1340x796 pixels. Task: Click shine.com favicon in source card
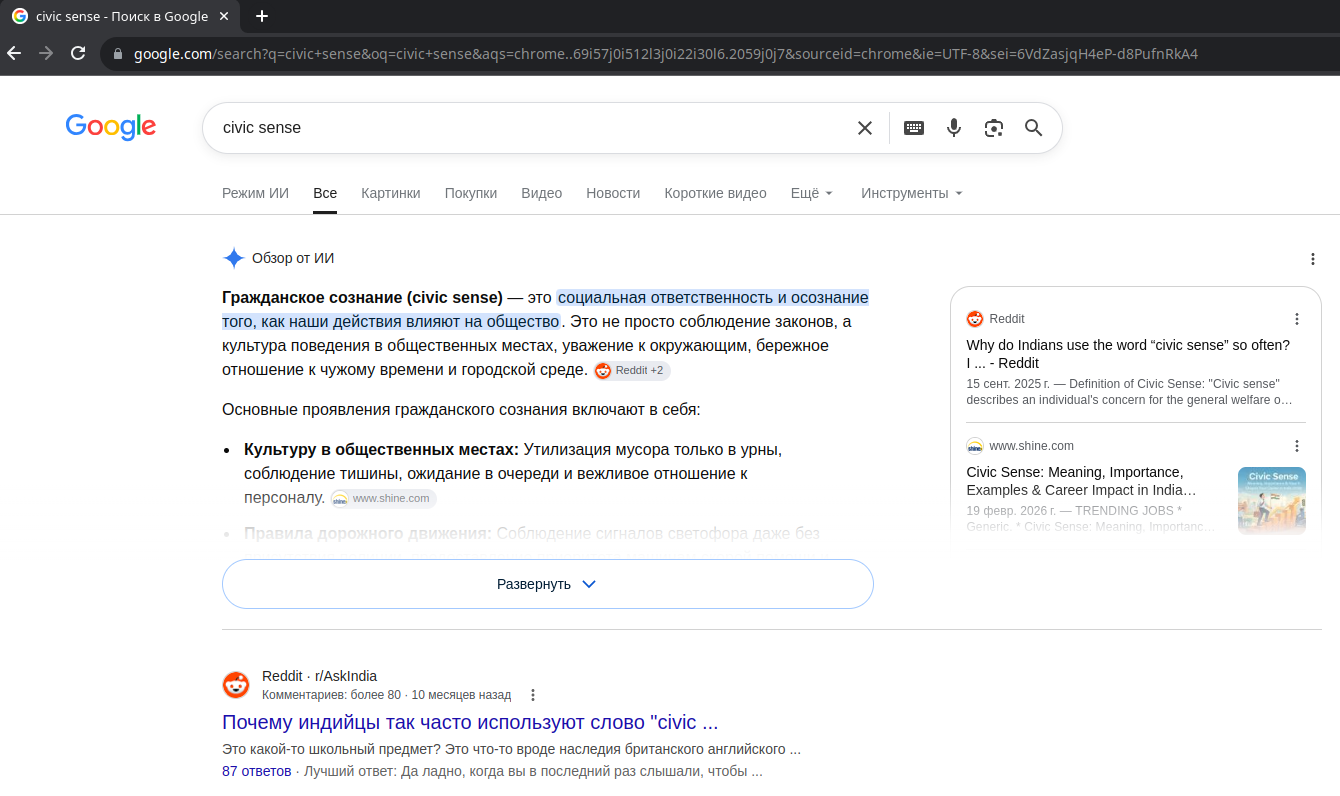975,446
